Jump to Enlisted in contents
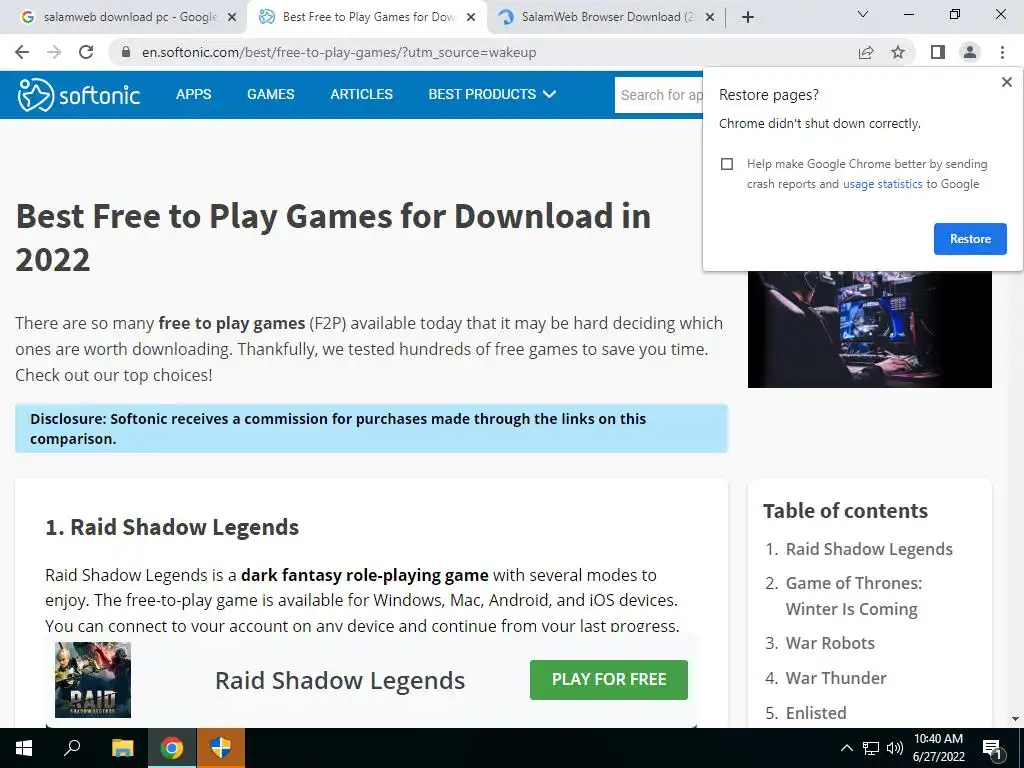This screenshot has width=1024, height=768. pos(816,713)
